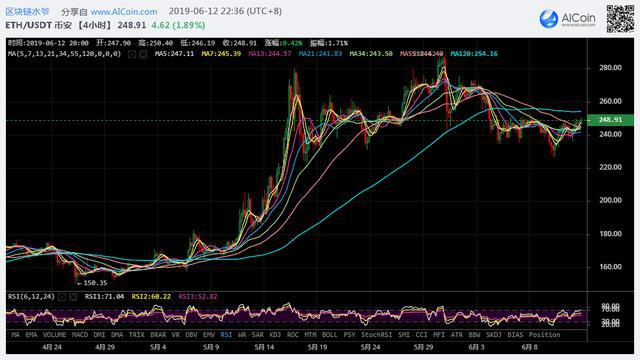The height and width of the screenshot is (360, 640).
Task: Click the MA120:254.16 value
Action: tap(474, 54)
